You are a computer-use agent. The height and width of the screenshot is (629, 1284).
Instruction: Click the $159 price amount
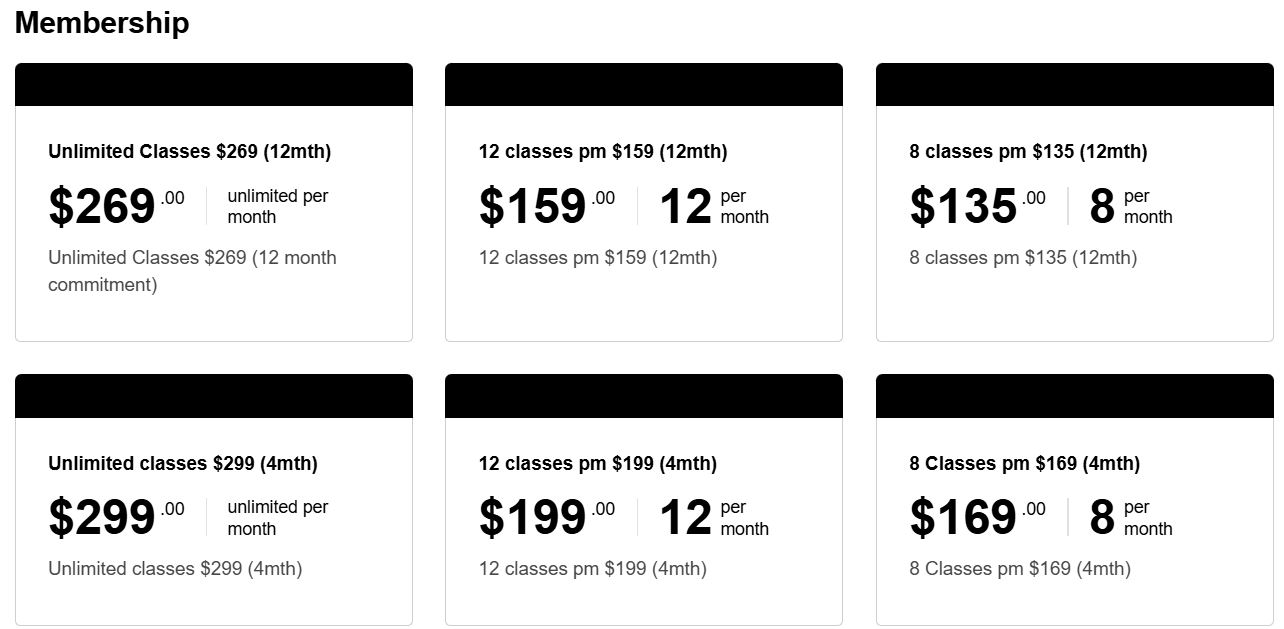[533, 207]
